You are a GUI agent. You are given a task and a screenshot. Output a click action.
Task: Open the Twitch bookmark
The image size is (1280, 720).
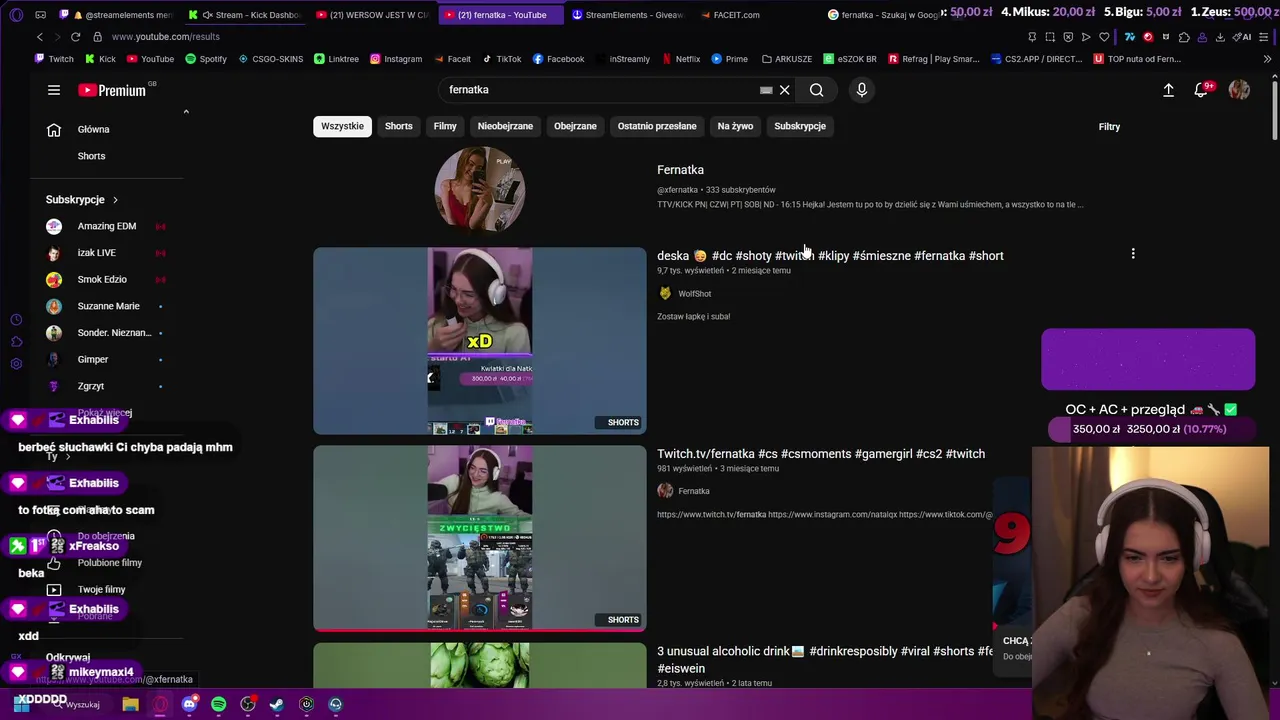[x=54, y=59]
